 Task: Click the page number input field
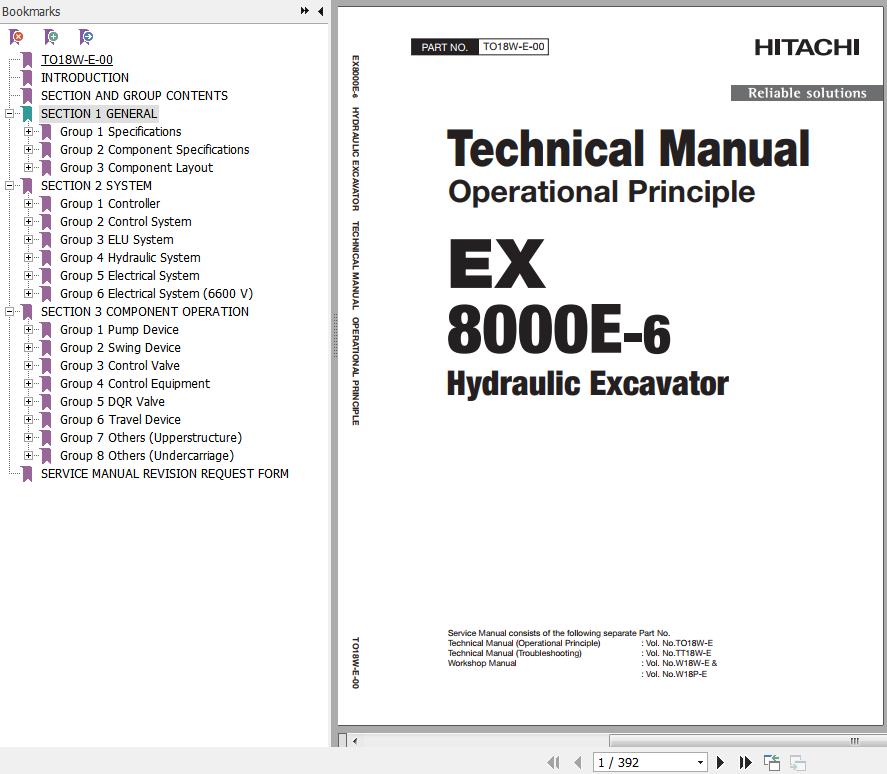[x=640, y=762]
